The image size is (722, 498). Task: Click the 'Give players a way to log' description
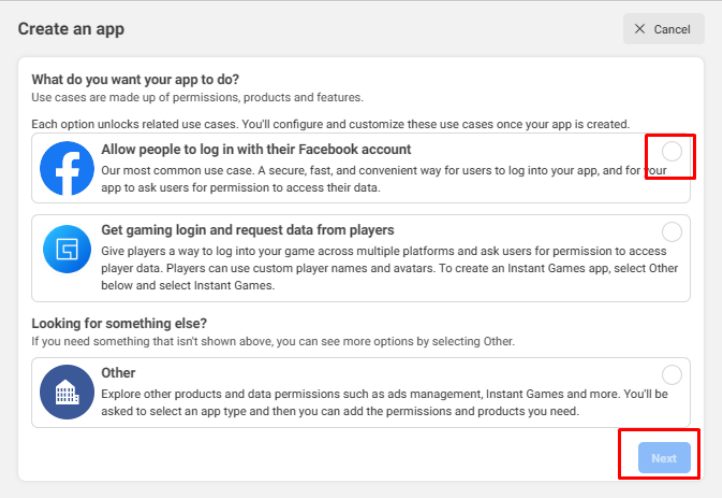390,268
